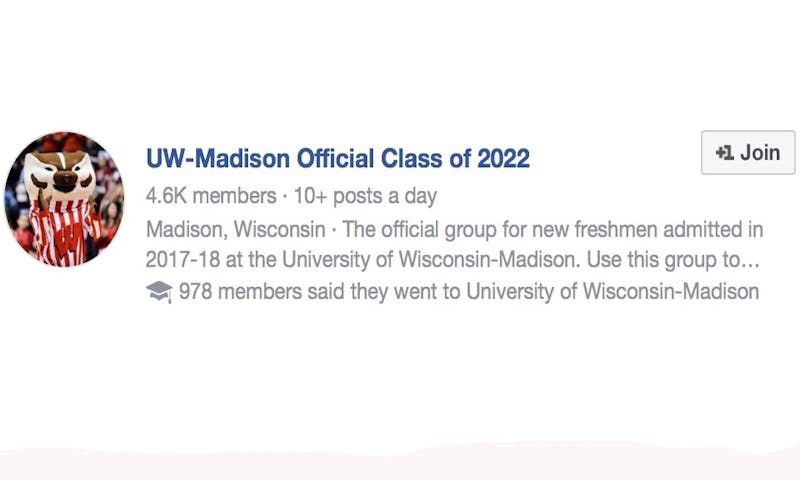
Task: Select the 10+ posts a day text
Action: click(x=365, y=196)
